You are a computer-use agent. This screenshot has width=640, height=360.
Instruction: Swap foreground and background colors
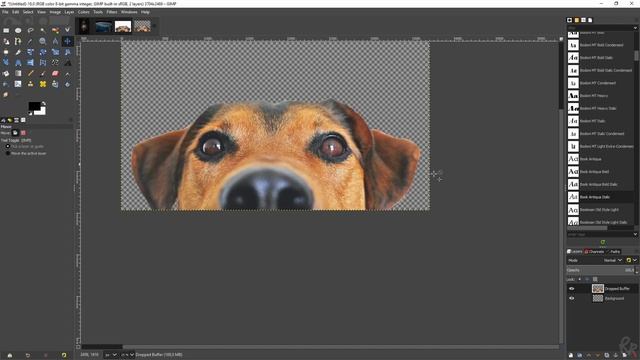[x=44, y=103]
